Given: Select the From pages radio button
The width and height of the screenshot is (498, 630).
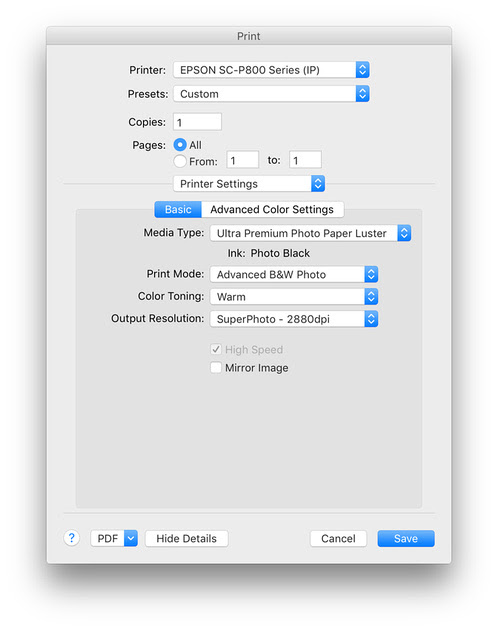Looking at the screenshot, I should pos(180,161).
